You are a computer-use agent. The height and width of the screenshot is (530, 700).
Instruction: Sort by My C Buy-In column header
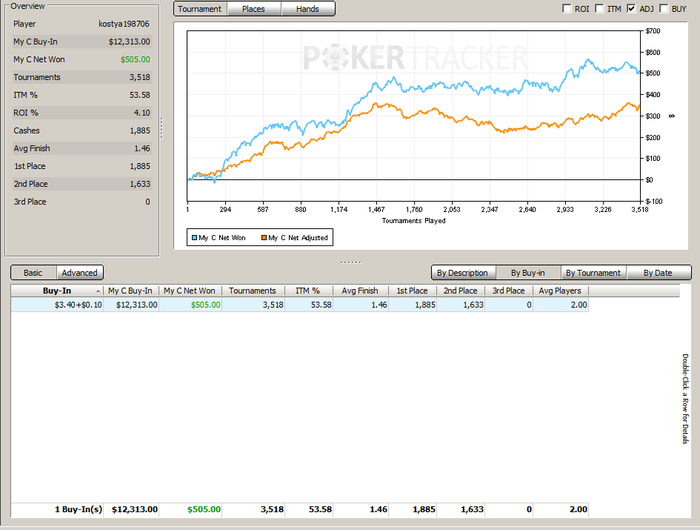130,291
